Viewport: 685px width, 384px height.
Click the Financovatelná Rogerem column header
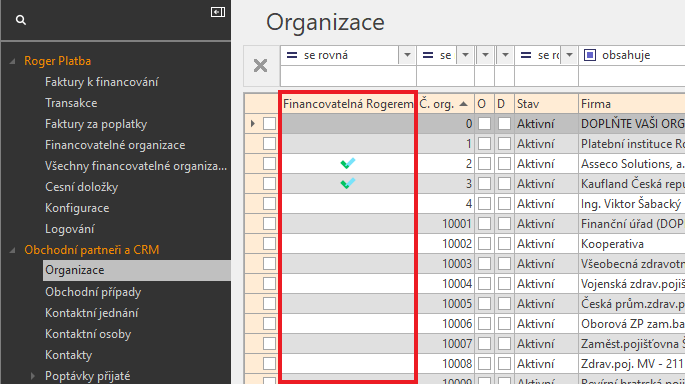point(348,104)
